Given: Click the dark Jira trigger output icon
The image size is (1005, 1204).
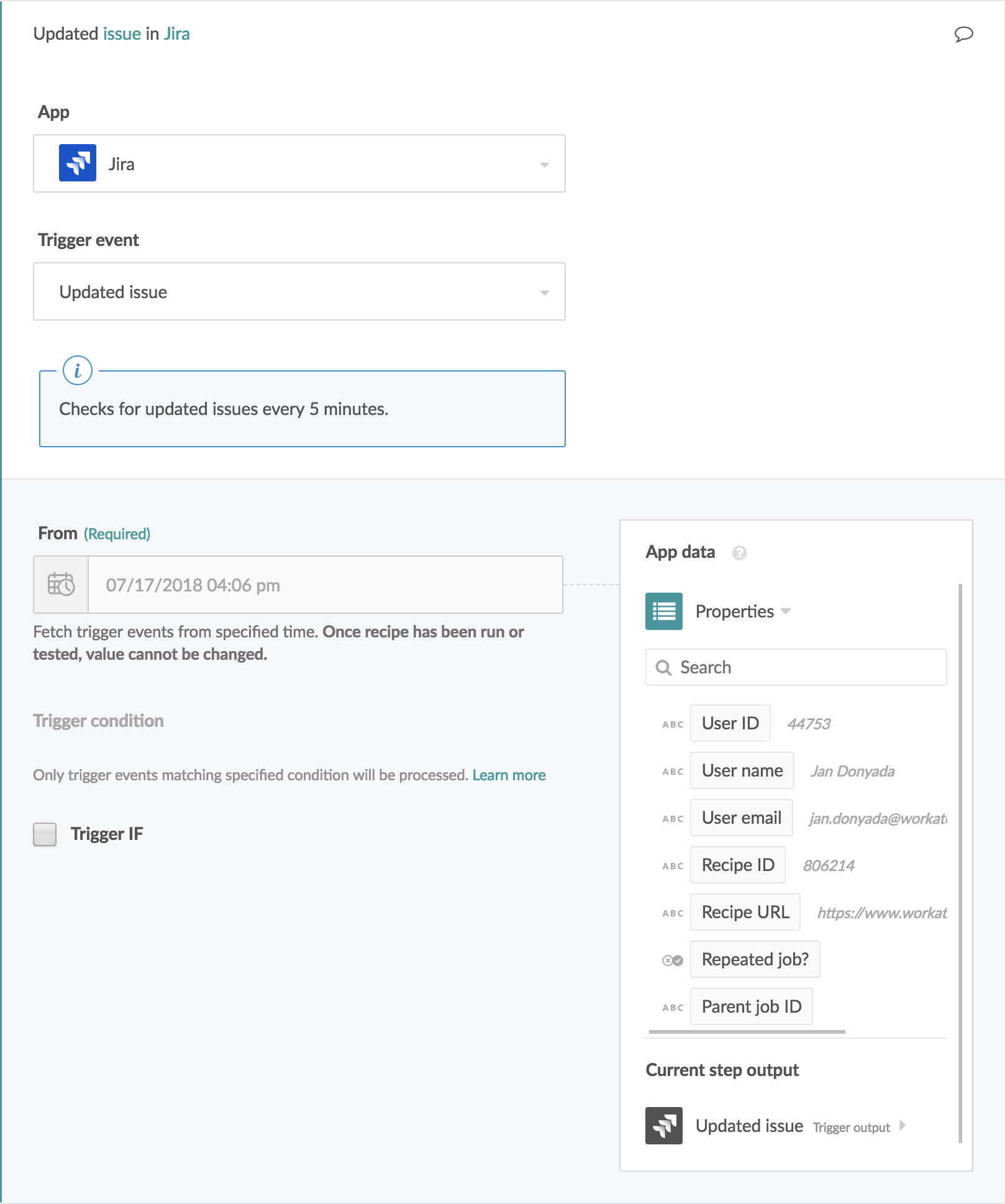Looking at the screenshot, I should (x=663, y=1126).
